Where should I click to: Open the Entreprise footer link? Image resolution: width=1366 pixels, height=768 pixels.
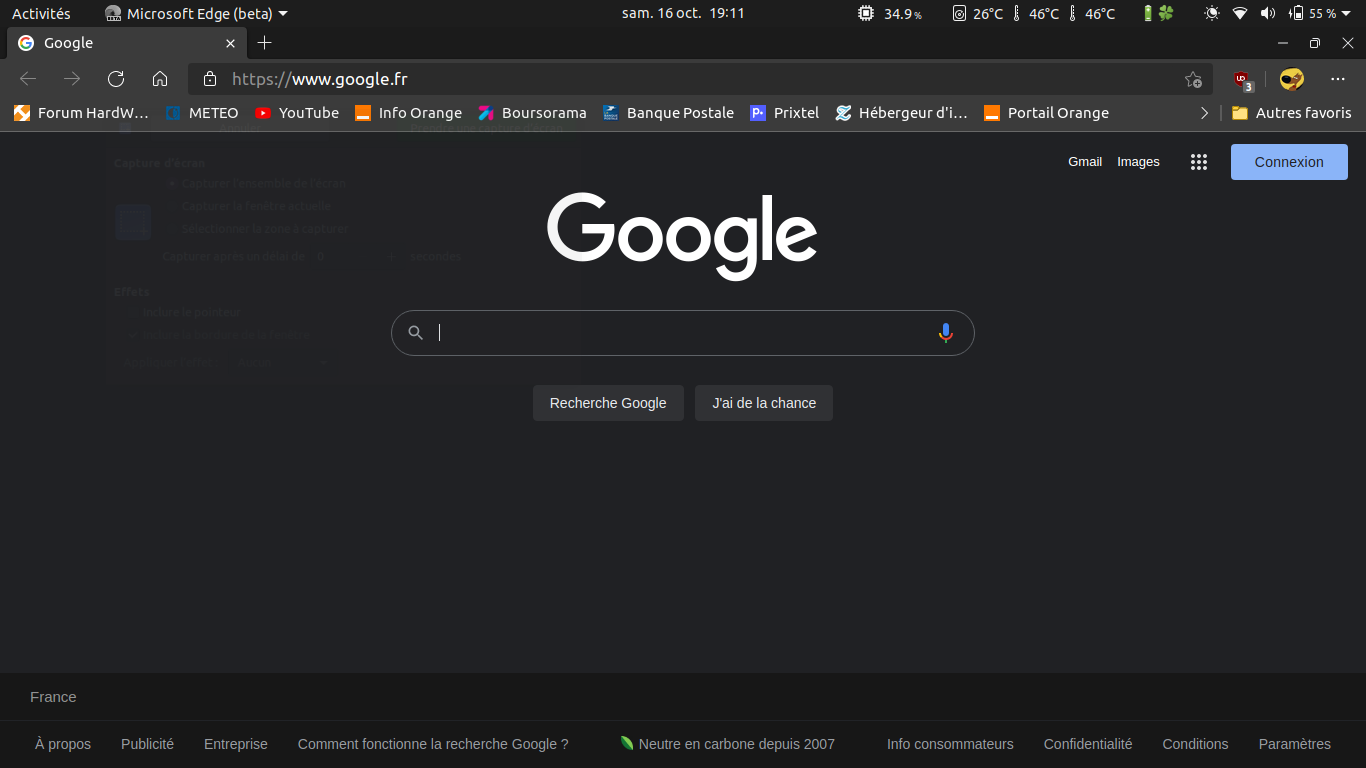coord(236,744)
